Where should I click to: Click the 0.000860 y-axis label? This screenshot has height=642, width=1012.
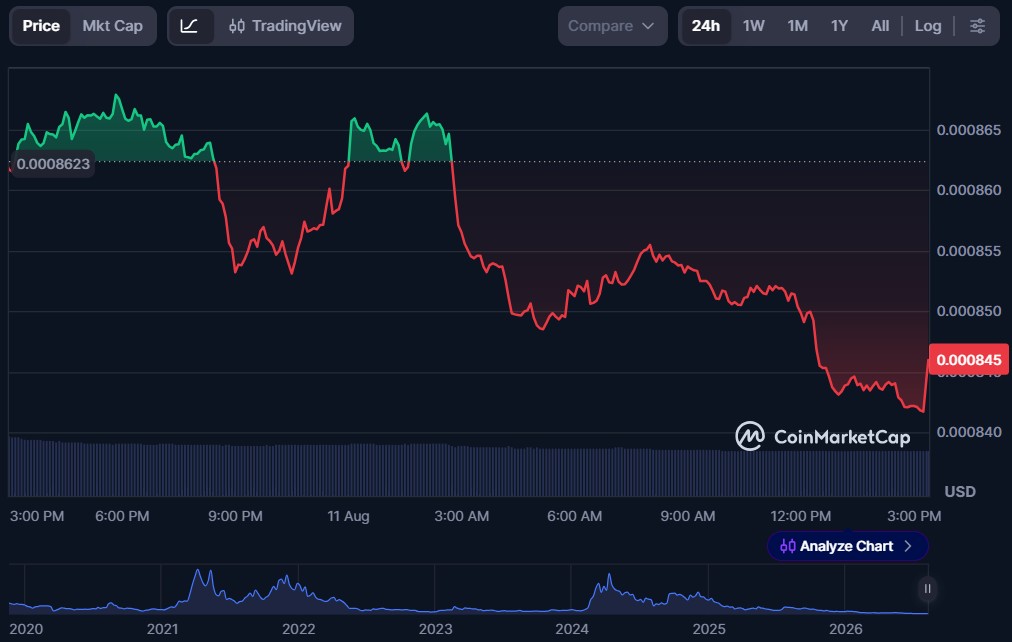(x=968, y=190)
